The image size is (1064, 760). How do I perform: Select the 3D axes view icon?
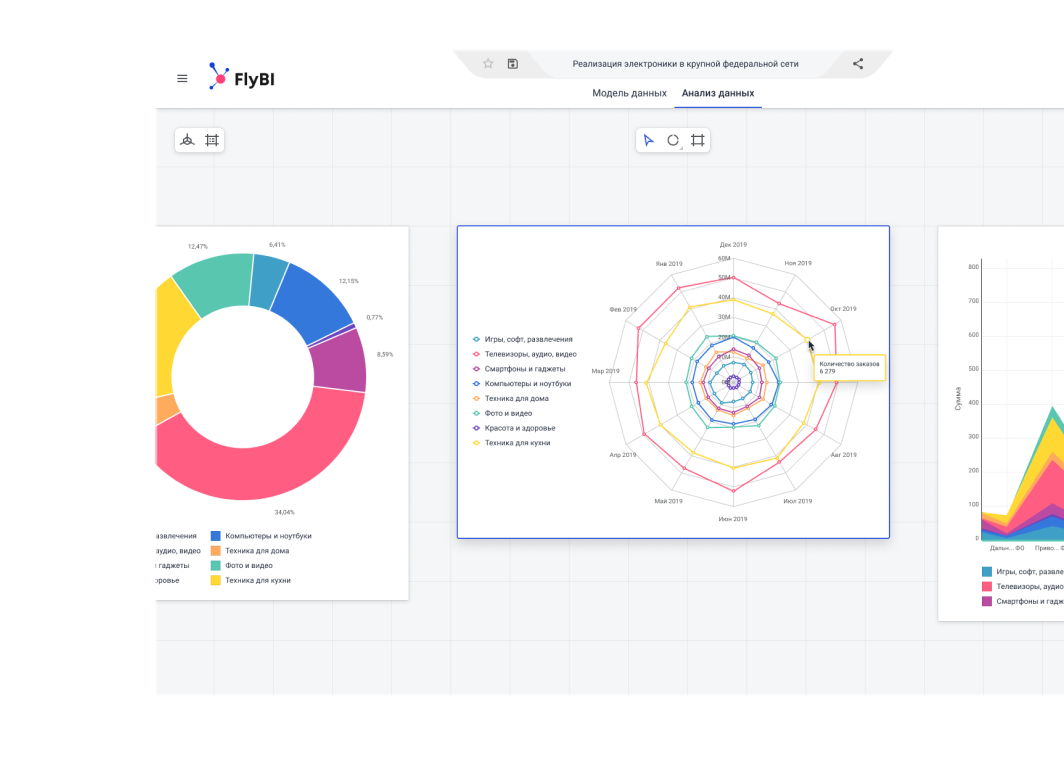[187, 140]
